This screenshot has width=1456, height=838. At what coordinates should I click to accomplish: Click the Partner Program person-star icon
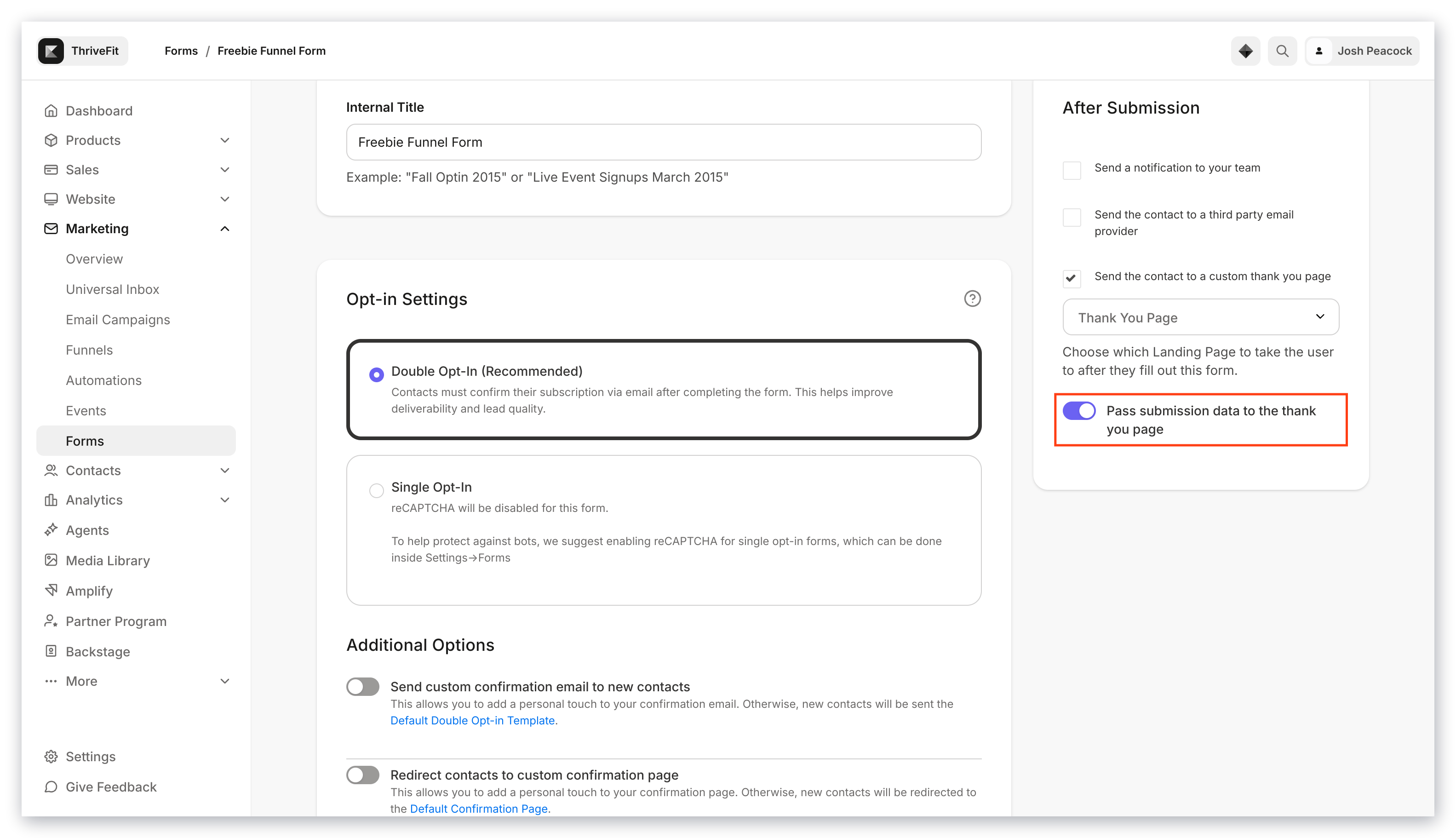[x=51, y=621]
